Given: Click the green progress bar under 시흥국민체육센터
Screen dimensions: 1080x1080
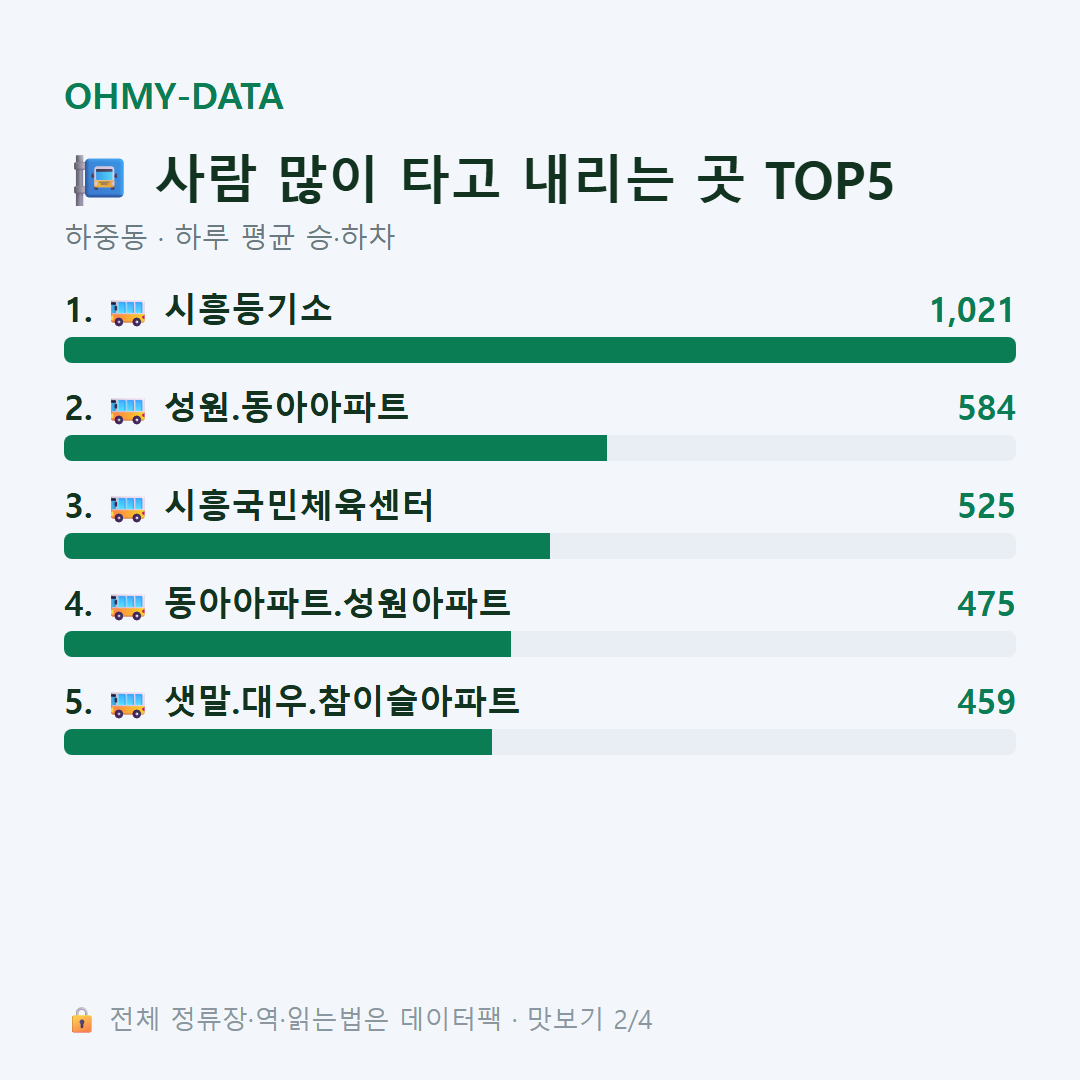Looking at the screenshot, I should (307, 546).
